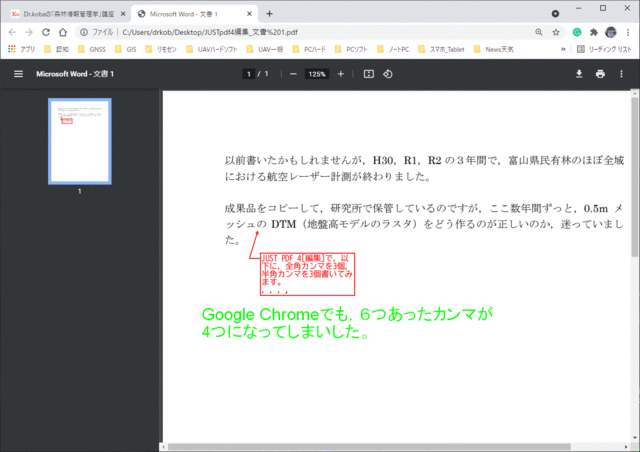Click the scroll-right arrow of the horizontal scrollbar
The width and height of the screenshot is (640, 452).
tap(626, 447)
